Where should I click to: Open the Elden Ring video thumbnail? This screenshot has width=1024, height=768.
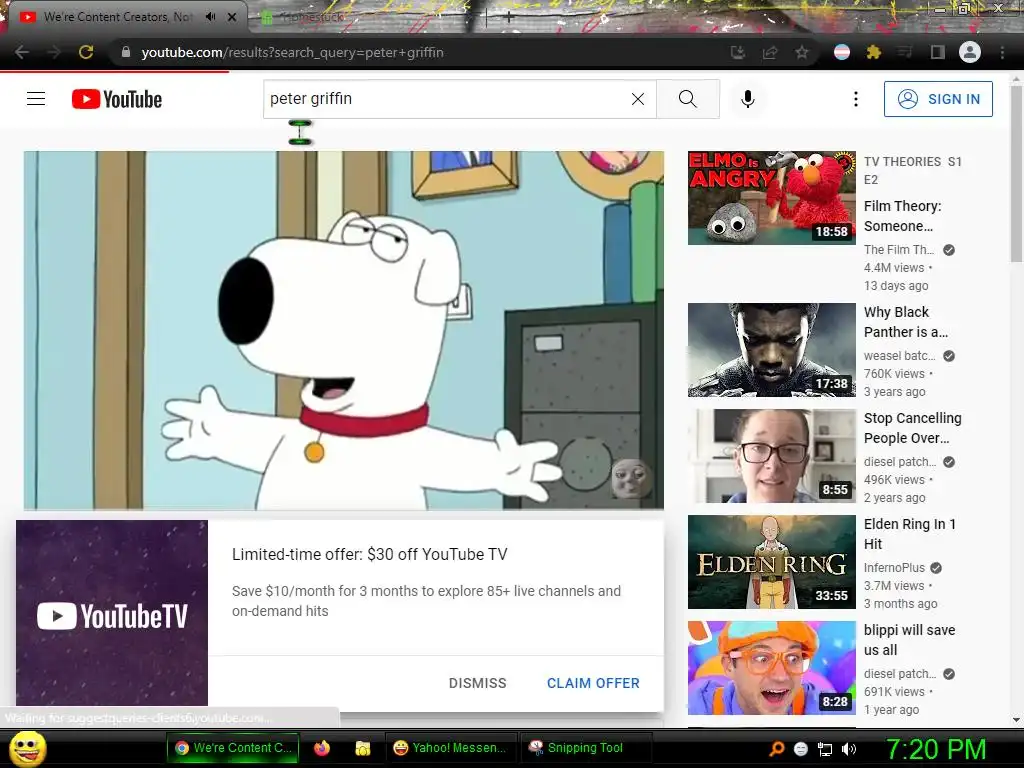(771, 562)
